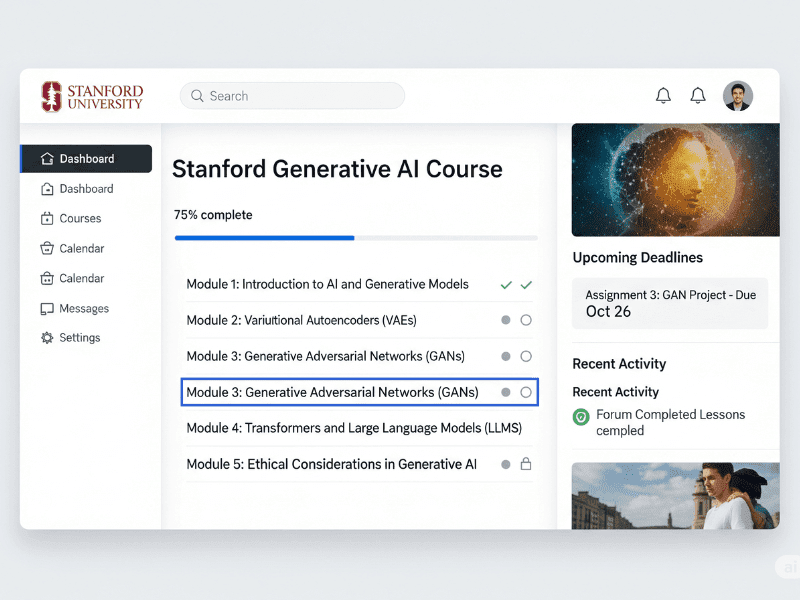Image resolution: width=800 pixels, height=600 pixels.
Task: Click gray dot on unhighlighted Module 3 row
Action: point(506,356)
